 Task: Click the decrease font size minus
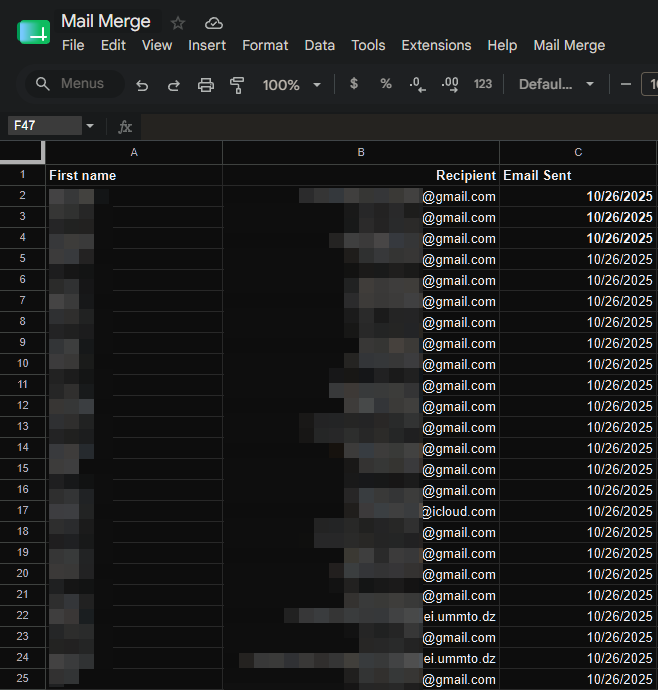[625, 84]
